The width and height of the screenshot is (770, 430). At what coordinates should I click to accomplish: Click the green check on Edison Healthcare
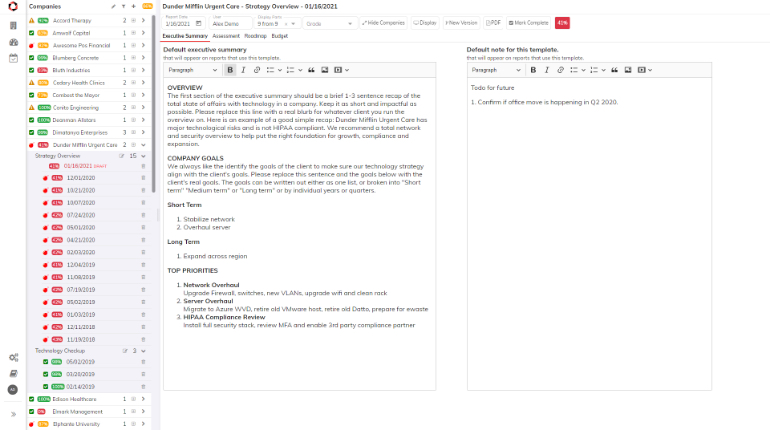pyautogui.click(x=31, y=399)
